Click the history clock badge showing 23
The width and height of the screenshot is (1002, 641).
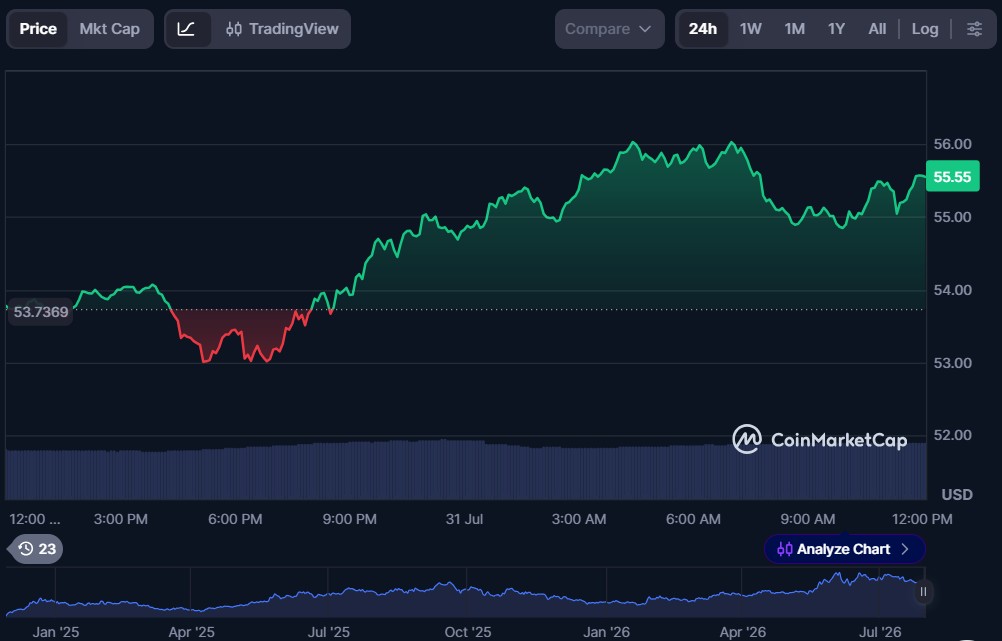point(37,549)
